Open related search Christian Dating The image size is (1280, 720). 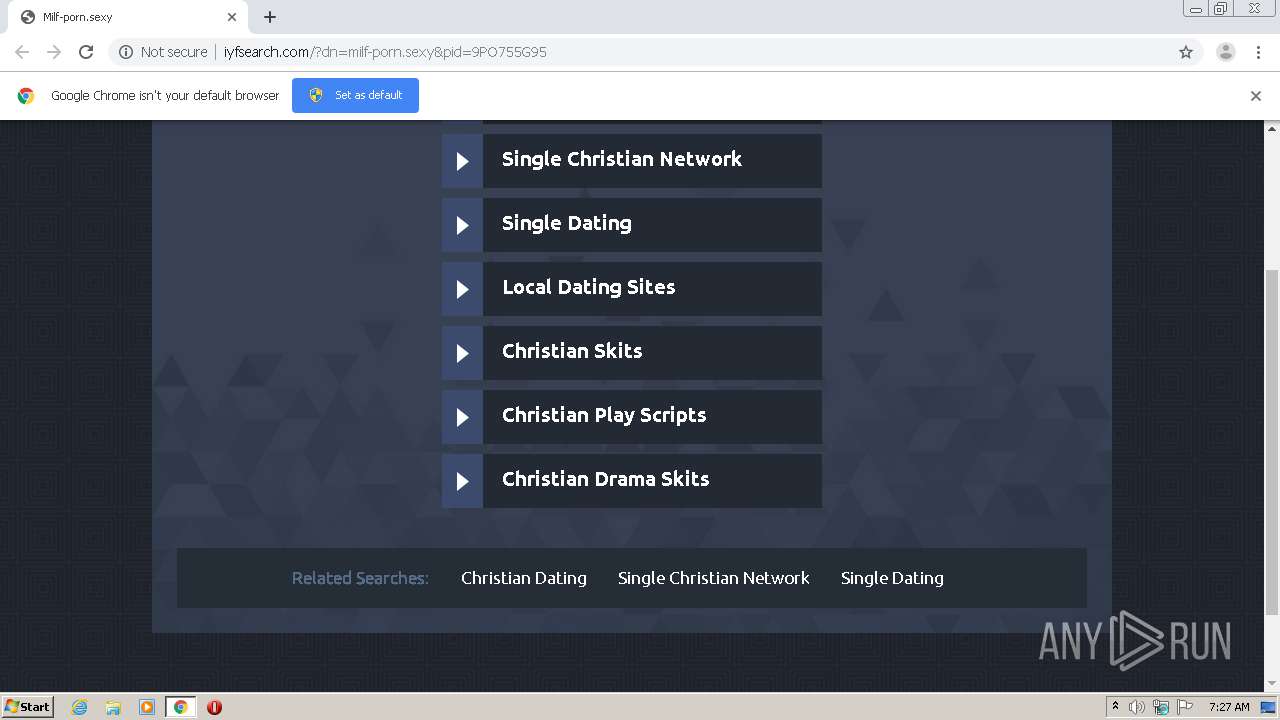524,578
